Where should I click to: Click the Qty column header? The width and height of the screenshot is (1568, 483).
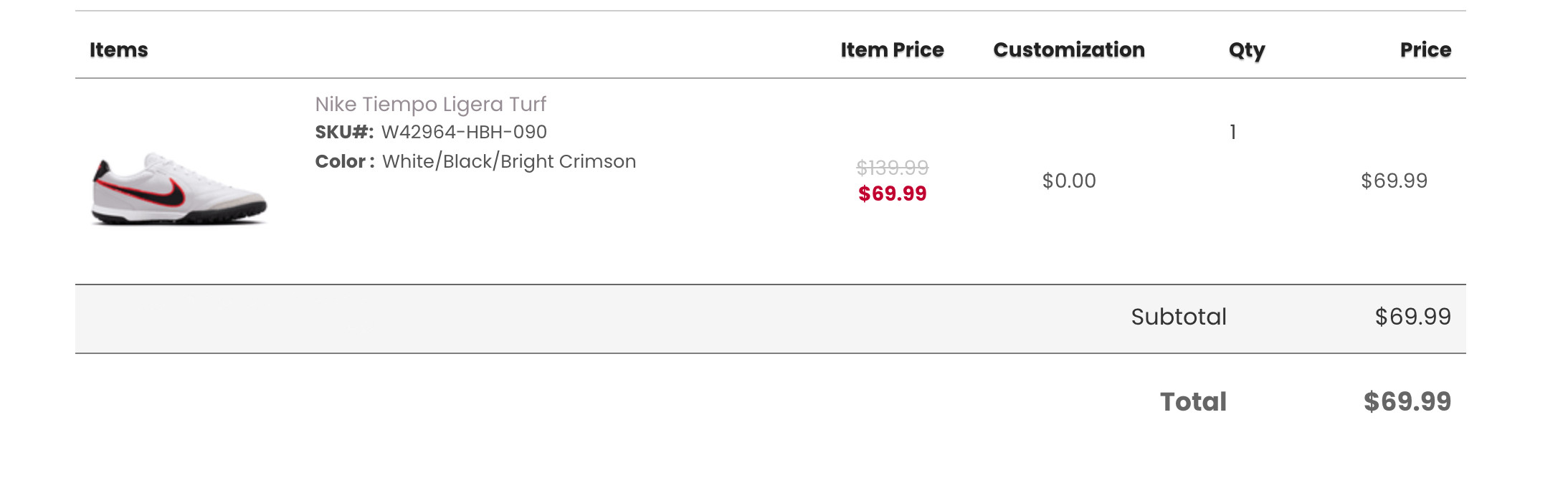pyautogui.click(x=1246, y=50)
